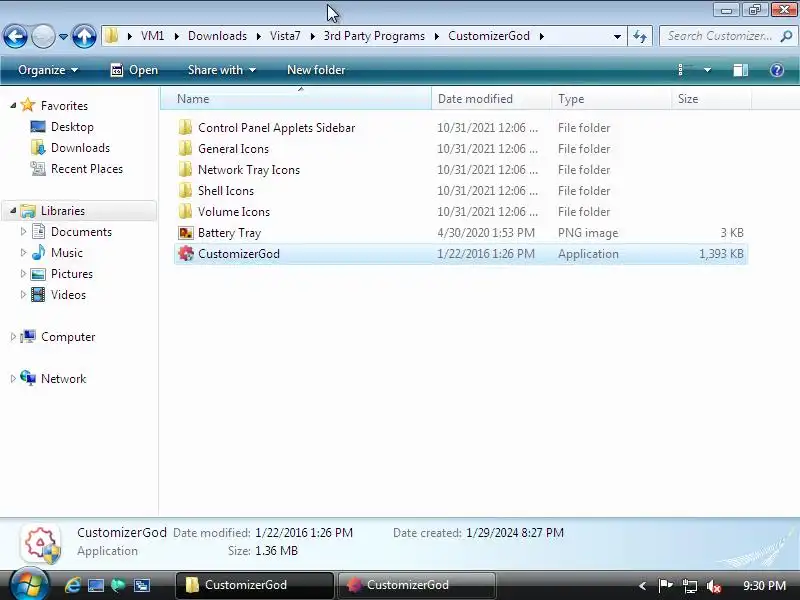Expand the Videos library
Viewport: 800px width, 600px height.
point(23,294)
